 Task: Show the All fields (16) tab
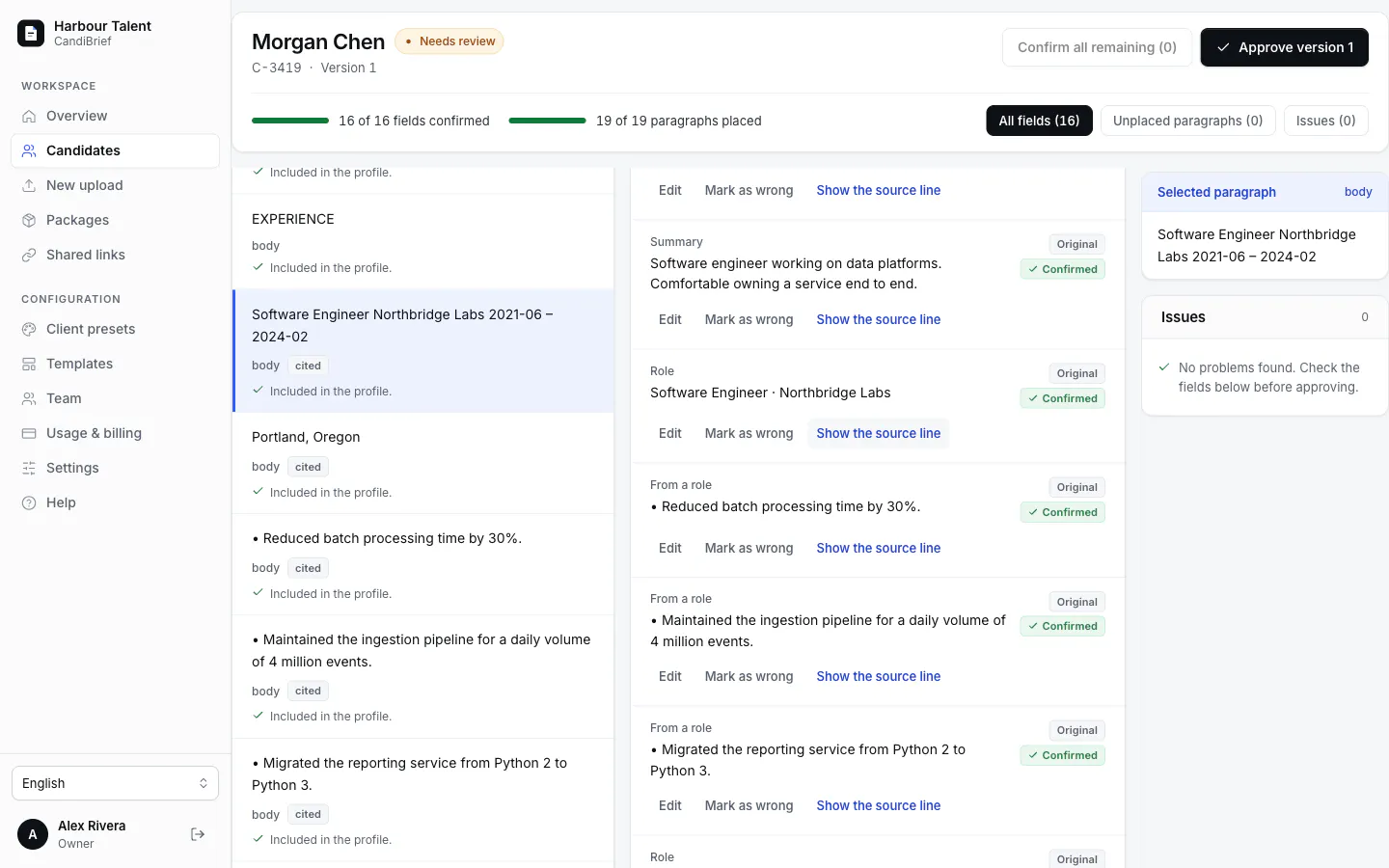click(x=1039, y=121)
